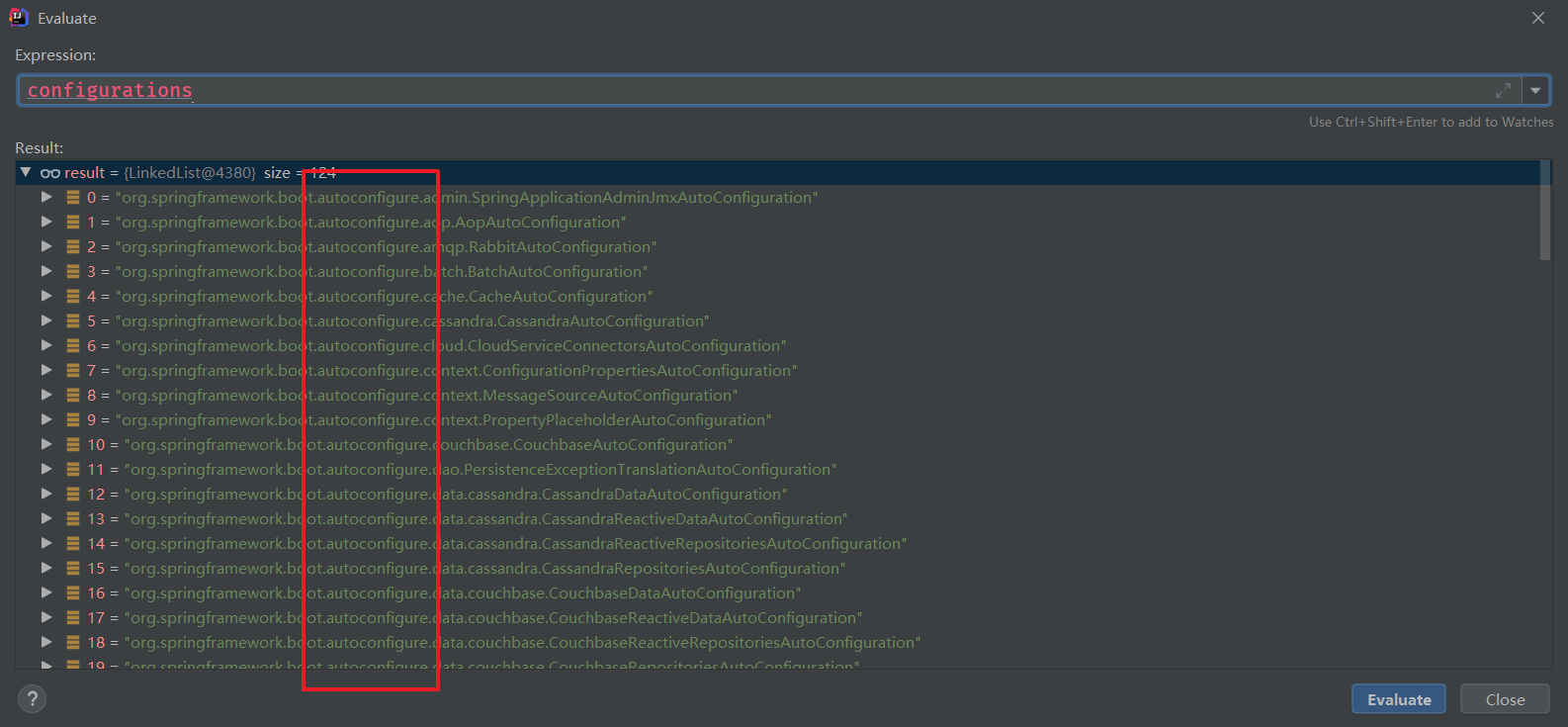
Task: Click the field icon of element 16
Action: 73,593
